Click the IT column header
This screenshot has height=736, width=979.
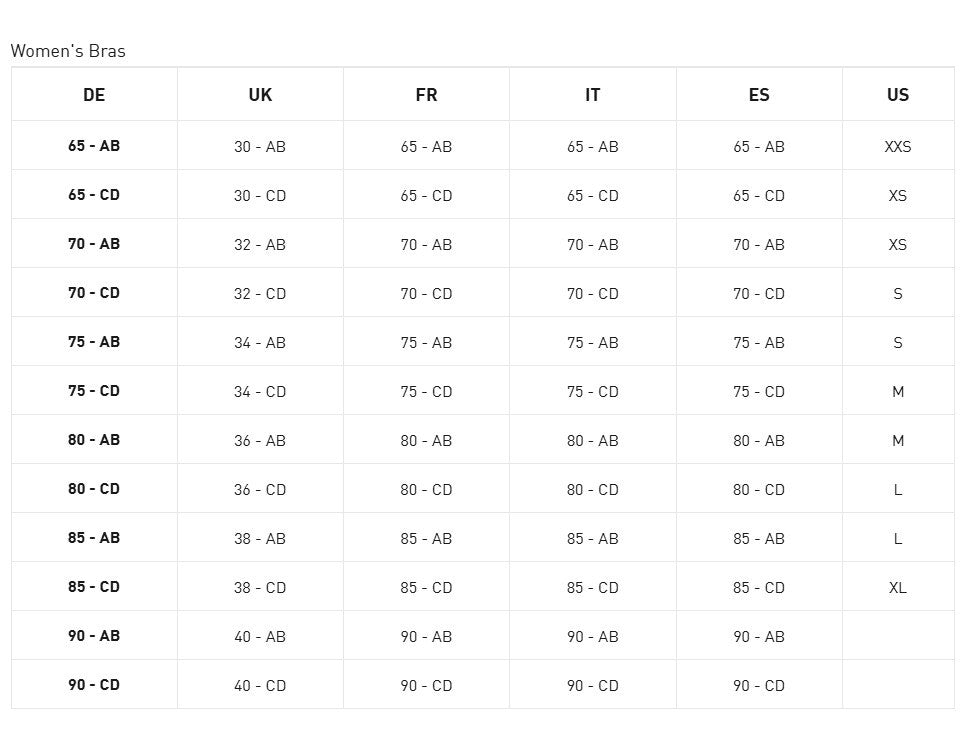(593, 95)
